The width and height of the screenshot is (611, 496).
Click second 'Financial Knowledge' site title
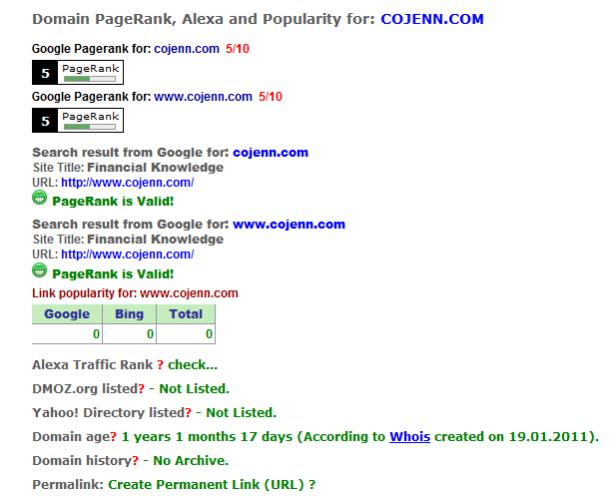155,239
